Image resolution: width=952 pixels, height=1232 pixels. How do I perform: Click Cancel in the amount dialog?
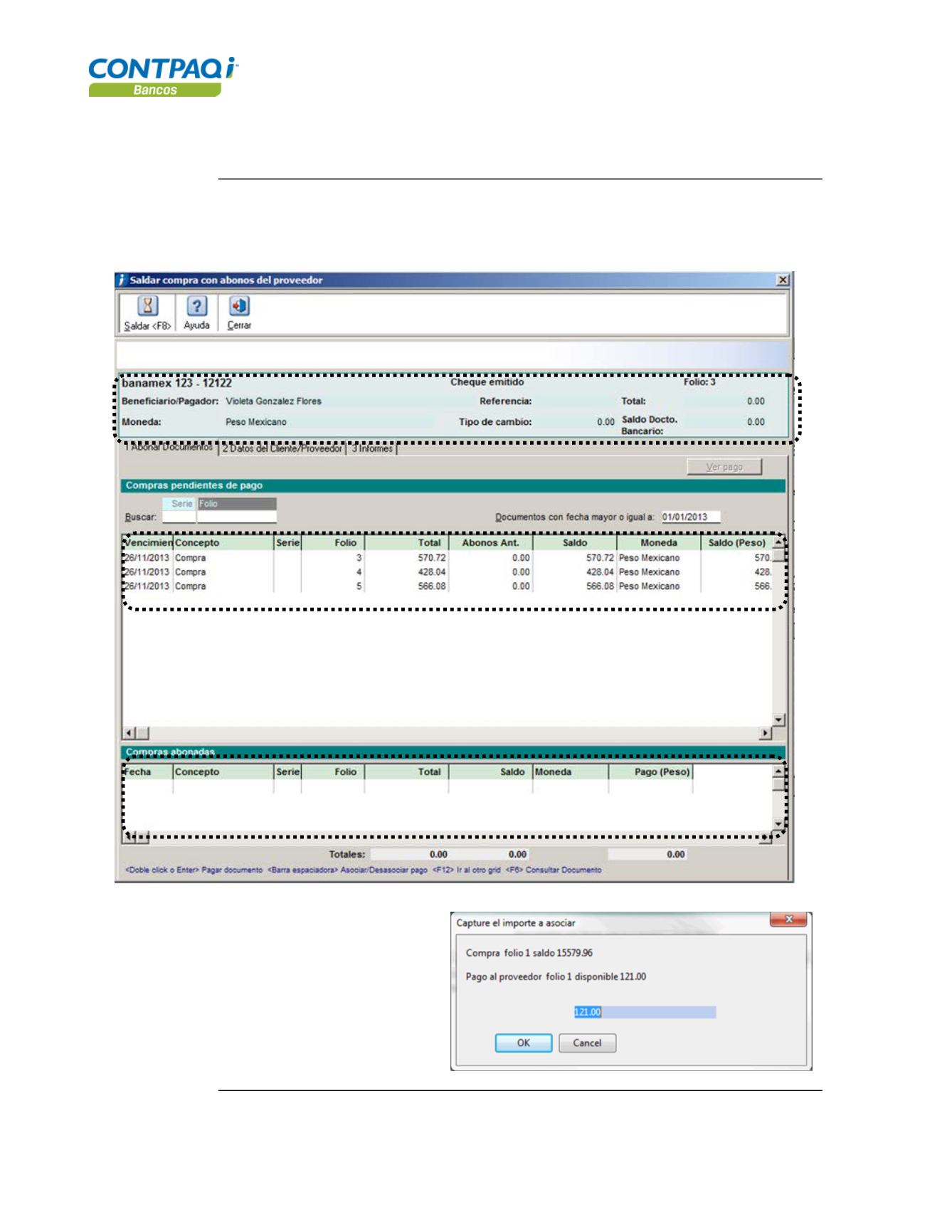pyautogui.click(x=587, y=1043)
